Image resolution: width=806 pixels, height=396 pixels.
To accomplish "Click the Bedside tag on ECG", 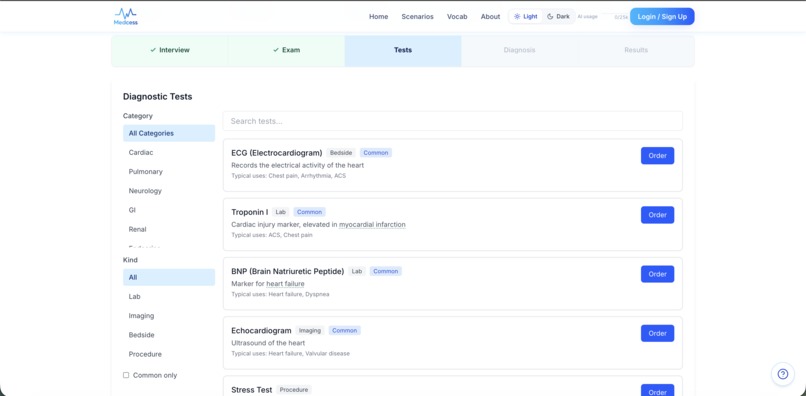I will [x=341, y=153].
